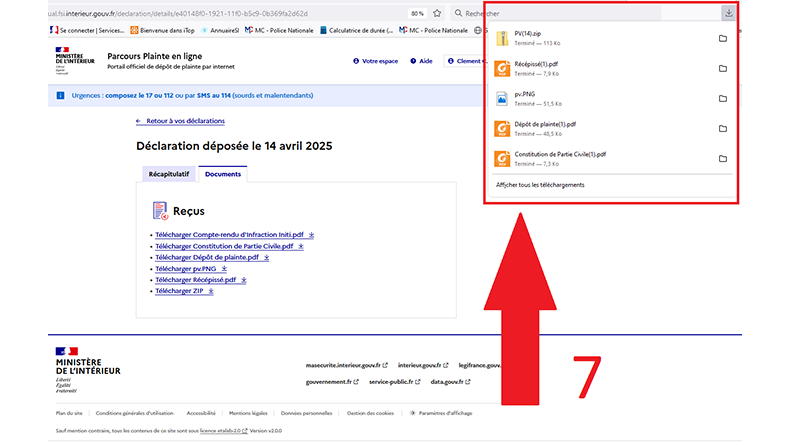
Task: Open Dépôt de plainte(1).pdf file icon
Action: click(502, 129)
